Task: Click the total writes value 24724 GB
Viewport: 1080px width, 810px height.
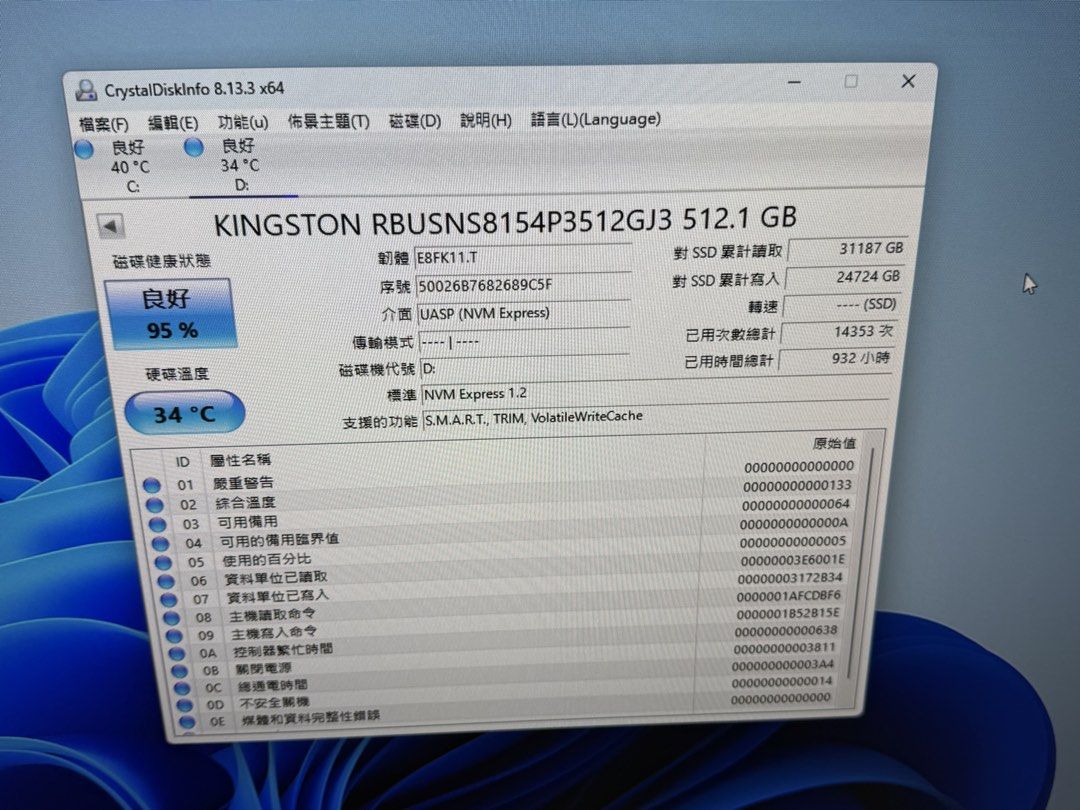Action: (x=844, y=277)
